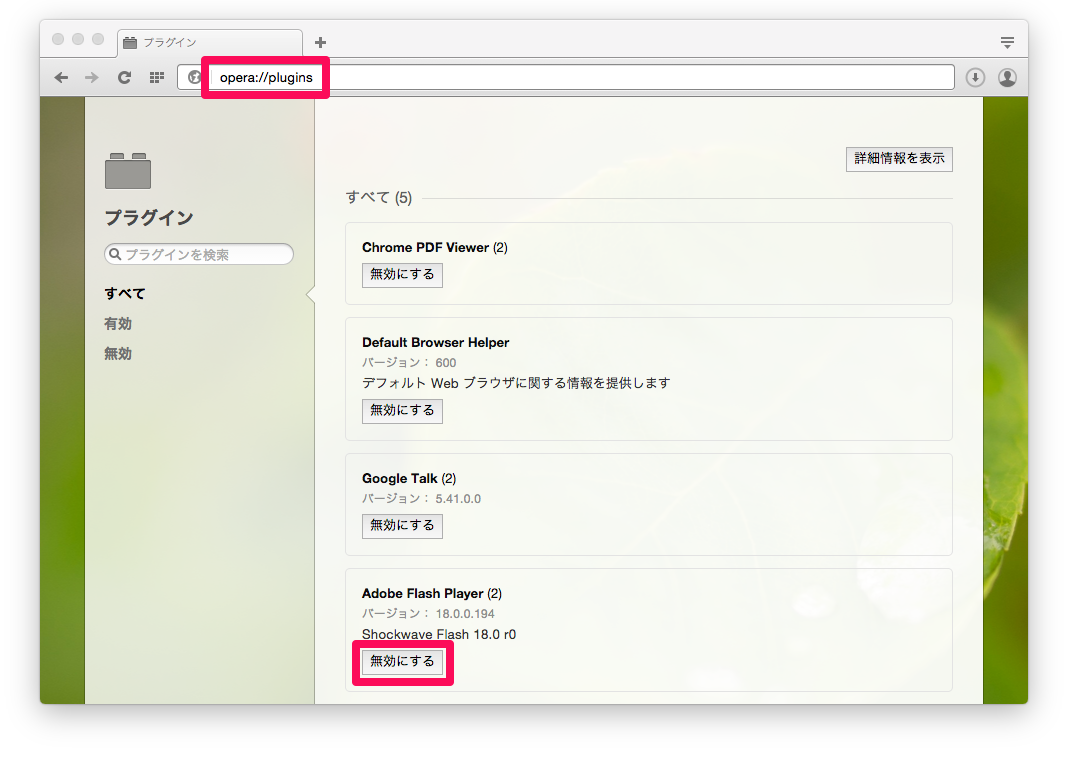Open the tab menu icon at top right
The width and height of the screenshot is (1068, 764).
[1007, 42]
